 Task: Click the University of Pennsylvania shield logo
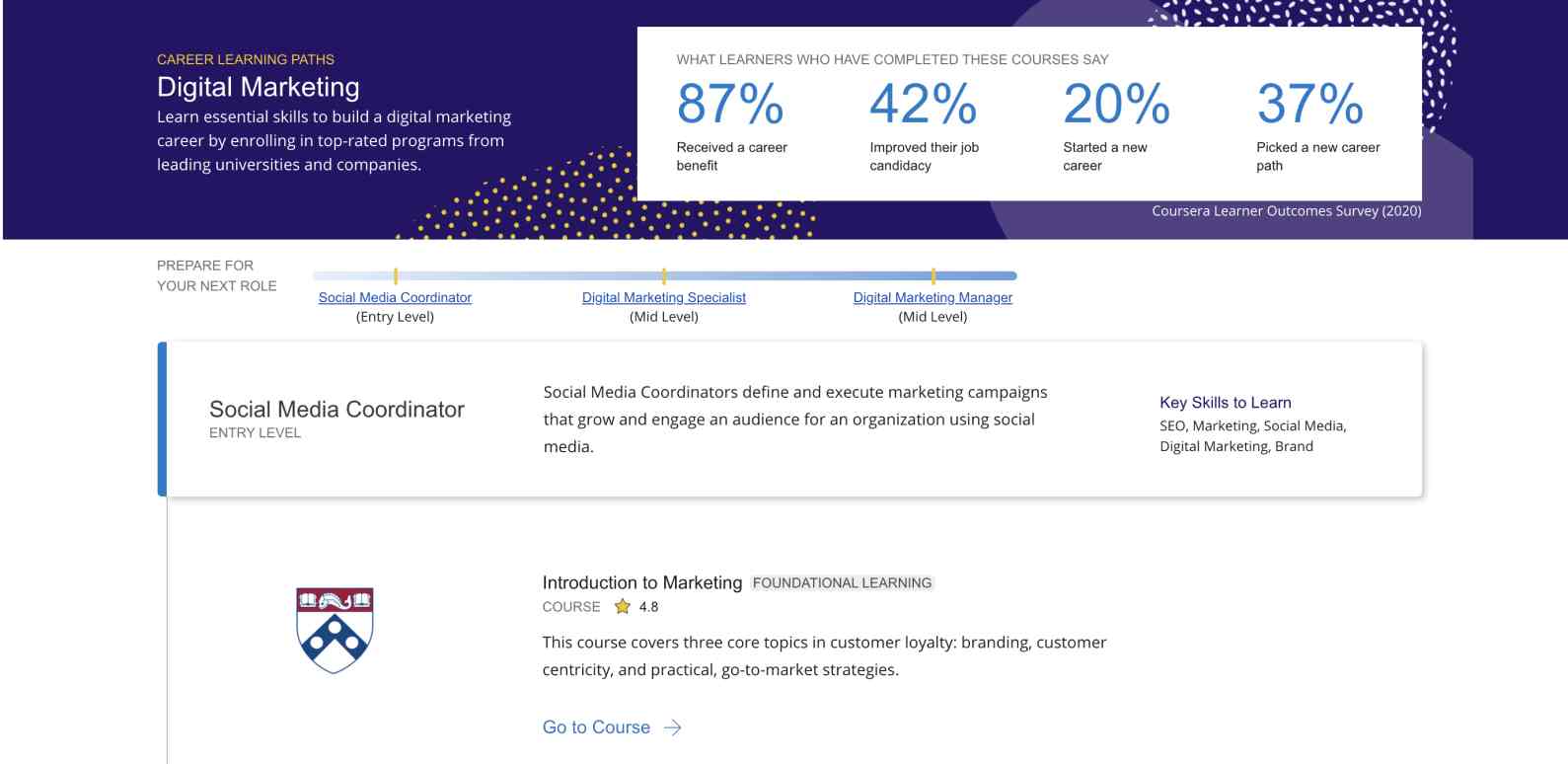tap(335, 631)
